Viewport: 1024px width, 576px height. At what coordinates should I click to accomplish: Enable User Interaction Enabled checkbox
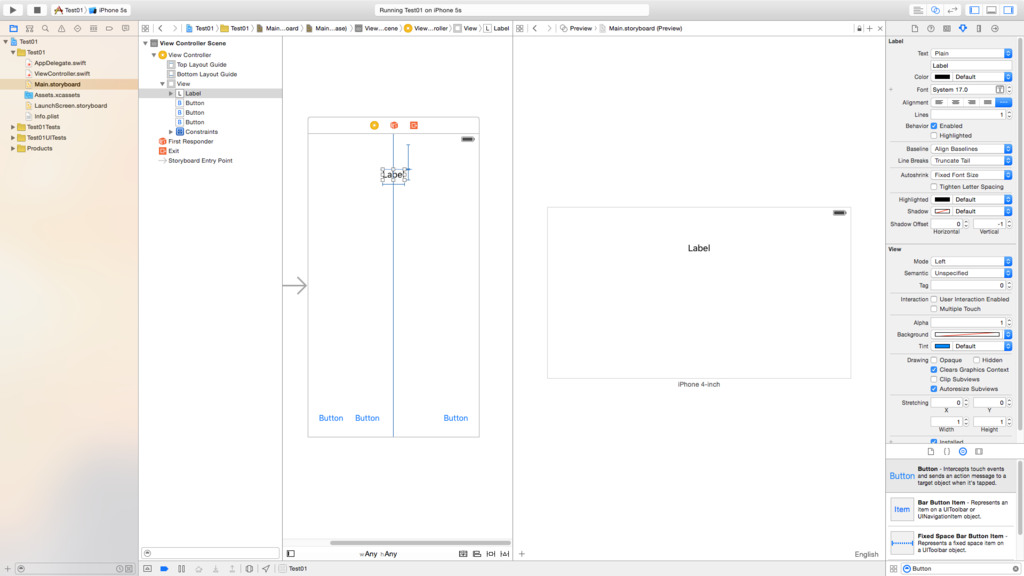click(x=934, y=299)
